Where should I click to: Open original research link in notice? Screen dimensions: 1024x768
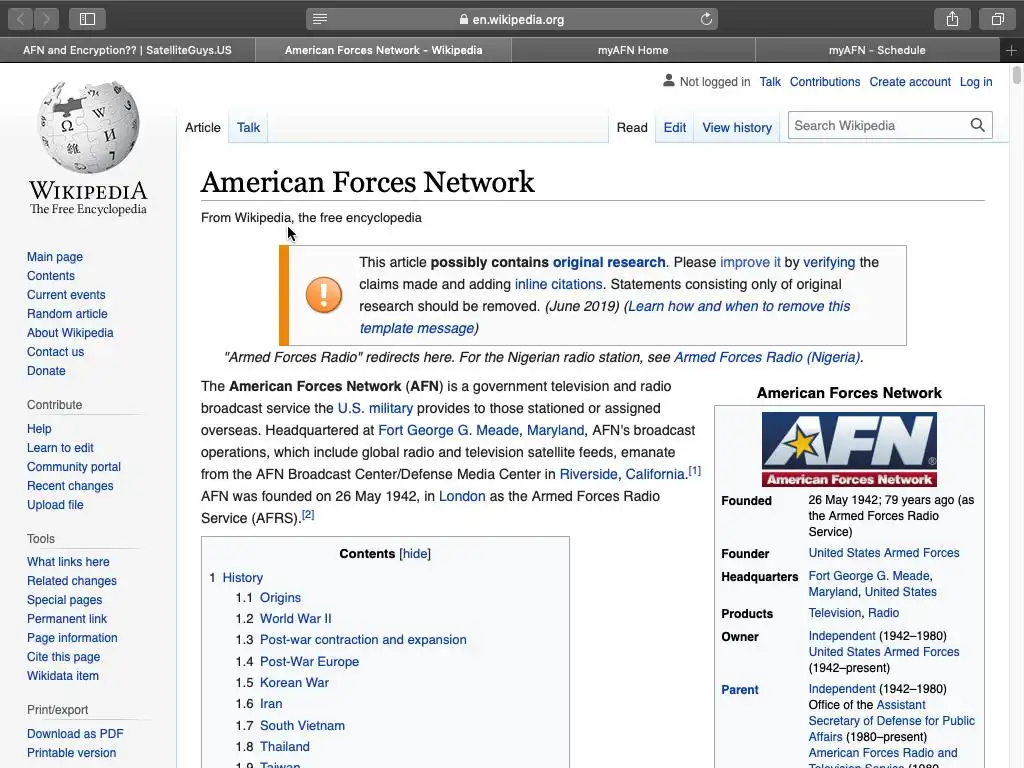coord(609,262)
